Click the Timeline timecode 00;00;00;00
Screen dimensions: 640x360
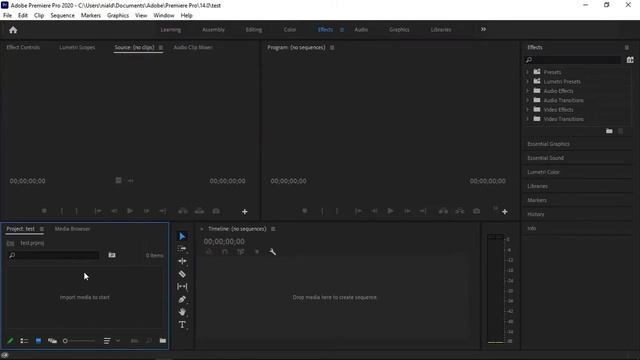[224, 242]
